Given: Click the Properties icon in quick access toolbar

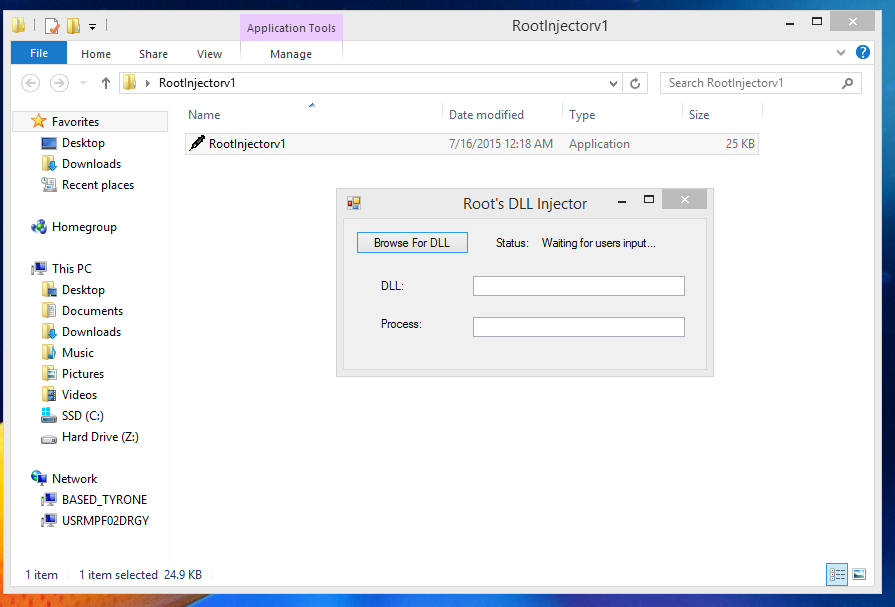Looking at the screenshot, I should point(52,25).
